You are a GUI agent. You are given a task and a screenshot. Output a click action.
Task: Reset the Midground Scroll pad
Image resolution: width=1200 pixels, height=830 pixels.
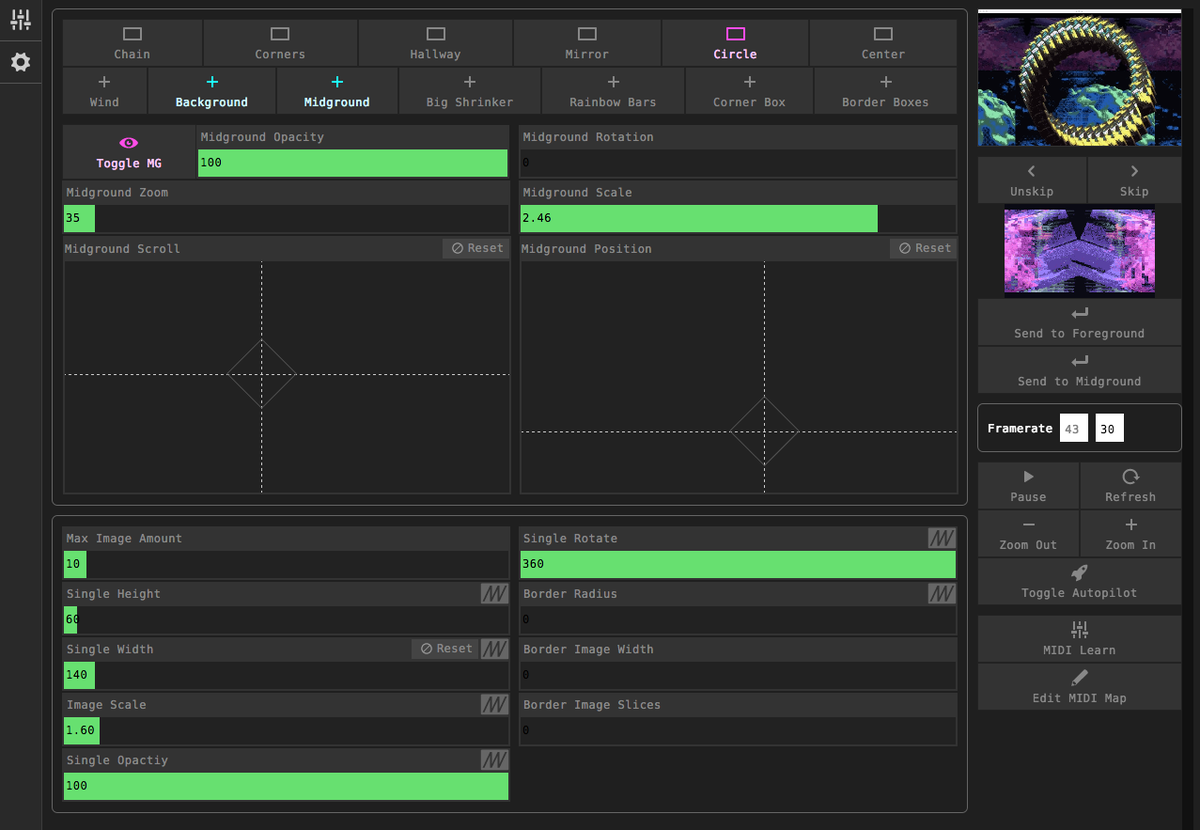point(476,248)
